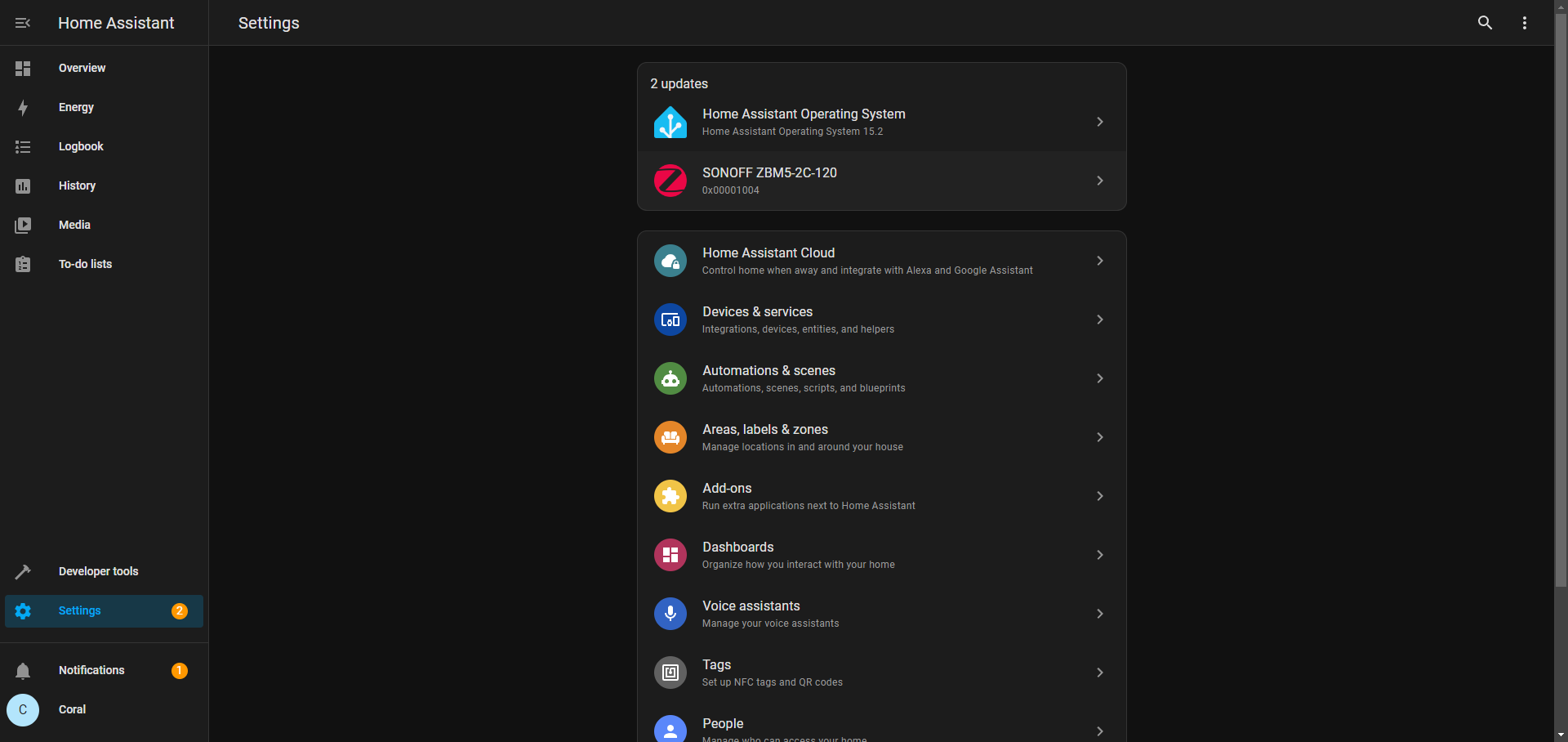1568x742 pixels.
Task: Open the Home Assistant Operating System update title
Action: pos(804,114)
